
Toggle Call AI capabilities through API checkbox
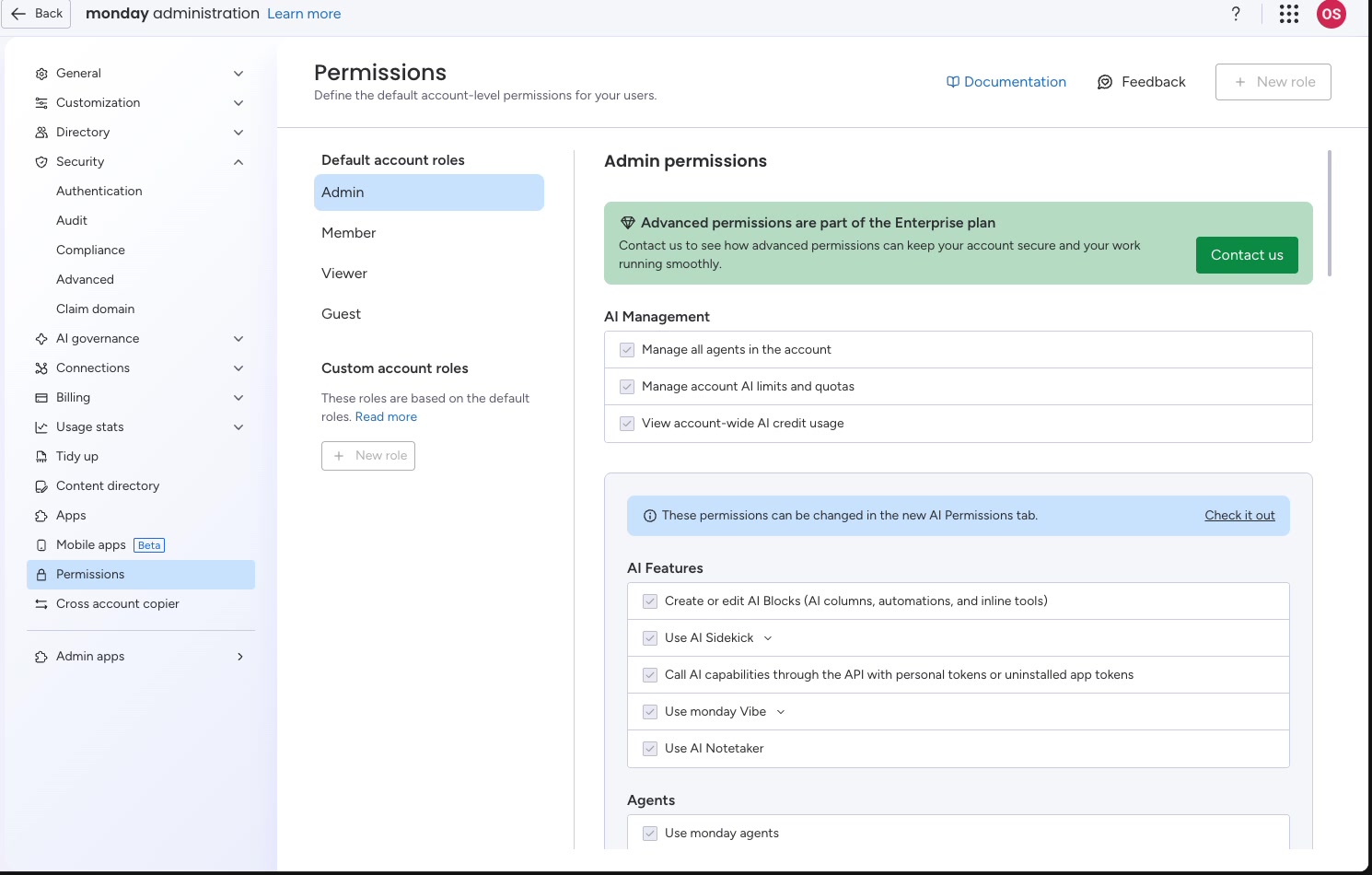click(650, 675)
